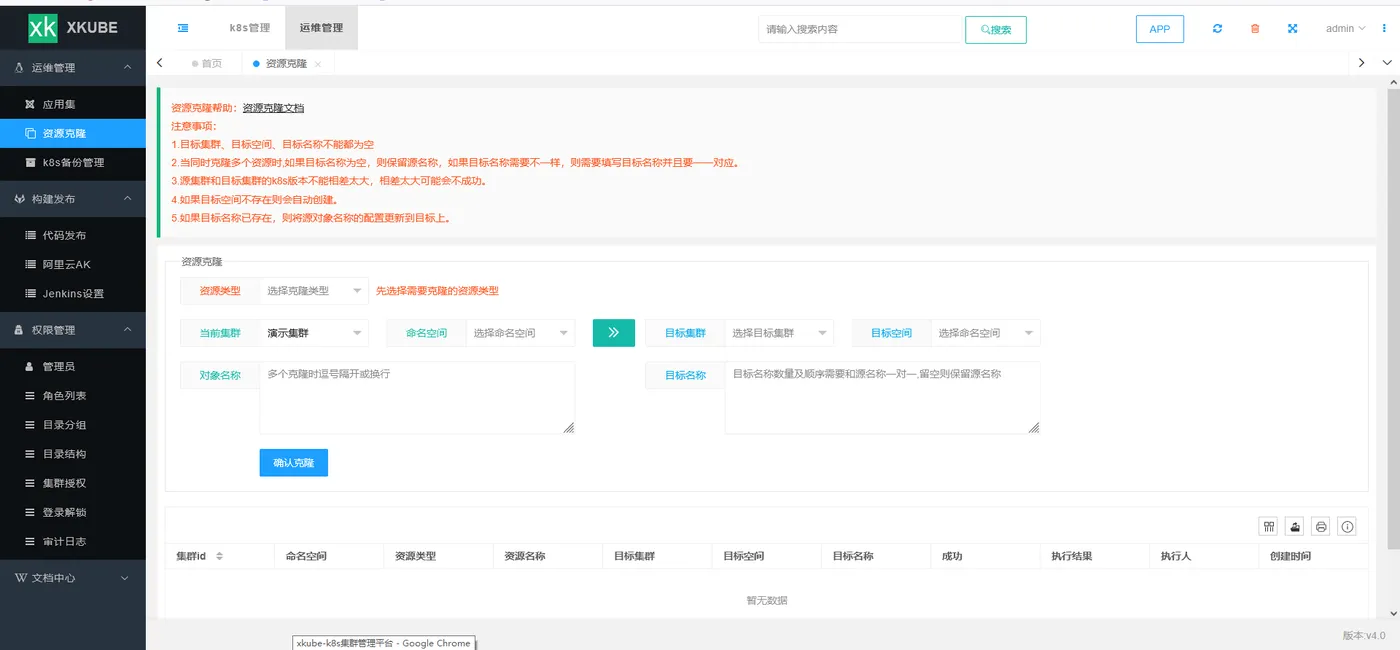Open source 命名空间 dropdown

521,333
